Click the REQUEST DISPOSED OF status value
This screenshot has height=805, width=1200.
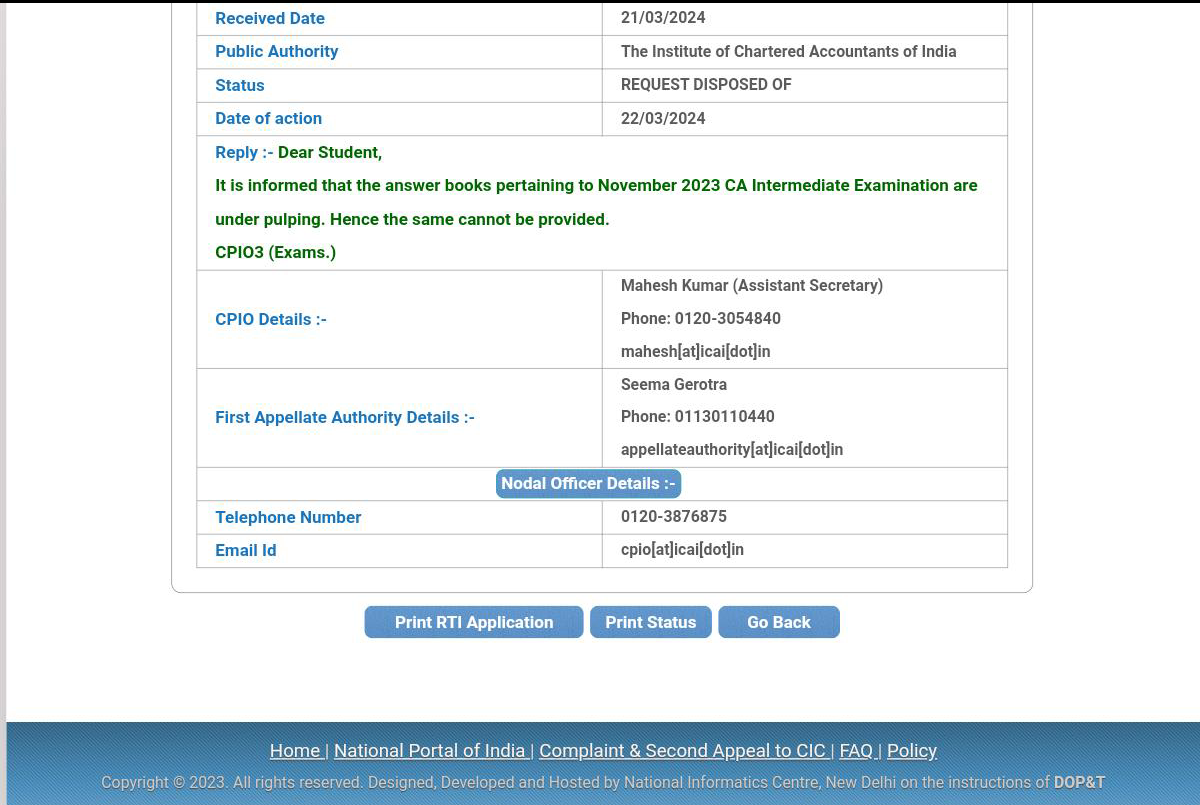[706, 84]
